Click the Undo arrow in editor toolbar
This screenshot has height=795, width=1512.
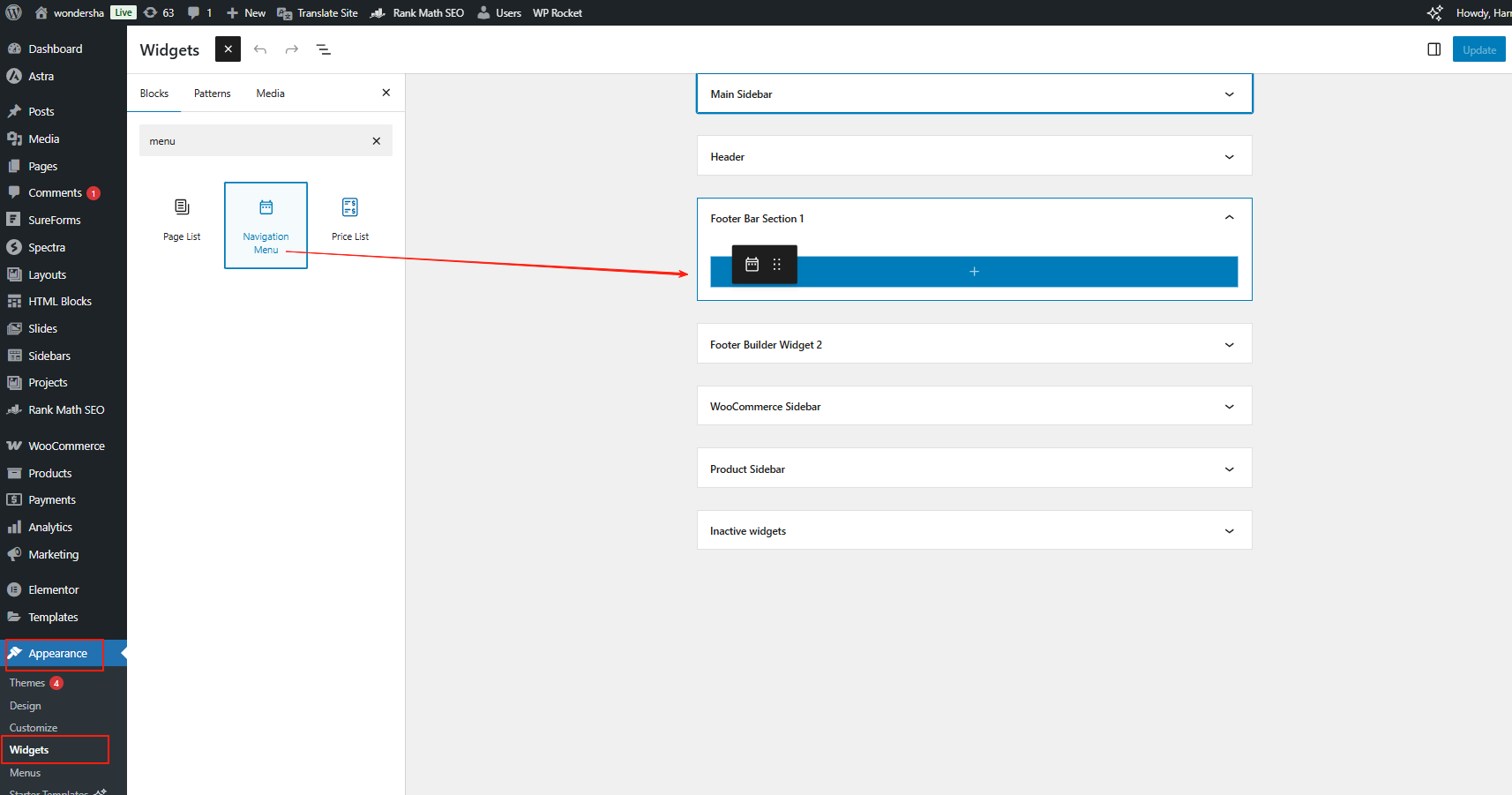[260, 49]
